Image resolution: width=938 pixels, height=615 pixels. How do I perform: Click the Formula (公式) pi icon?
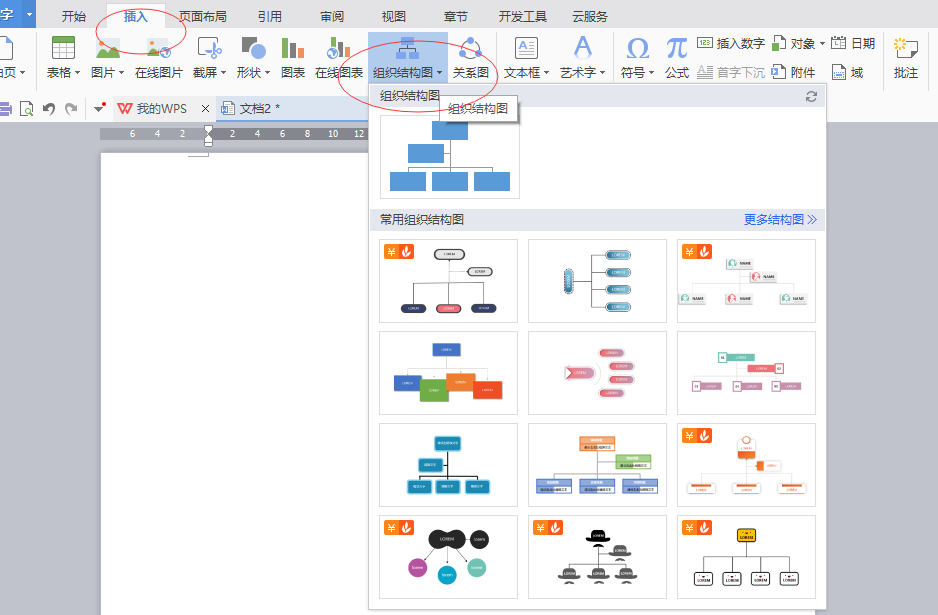[x=677, y=48]
